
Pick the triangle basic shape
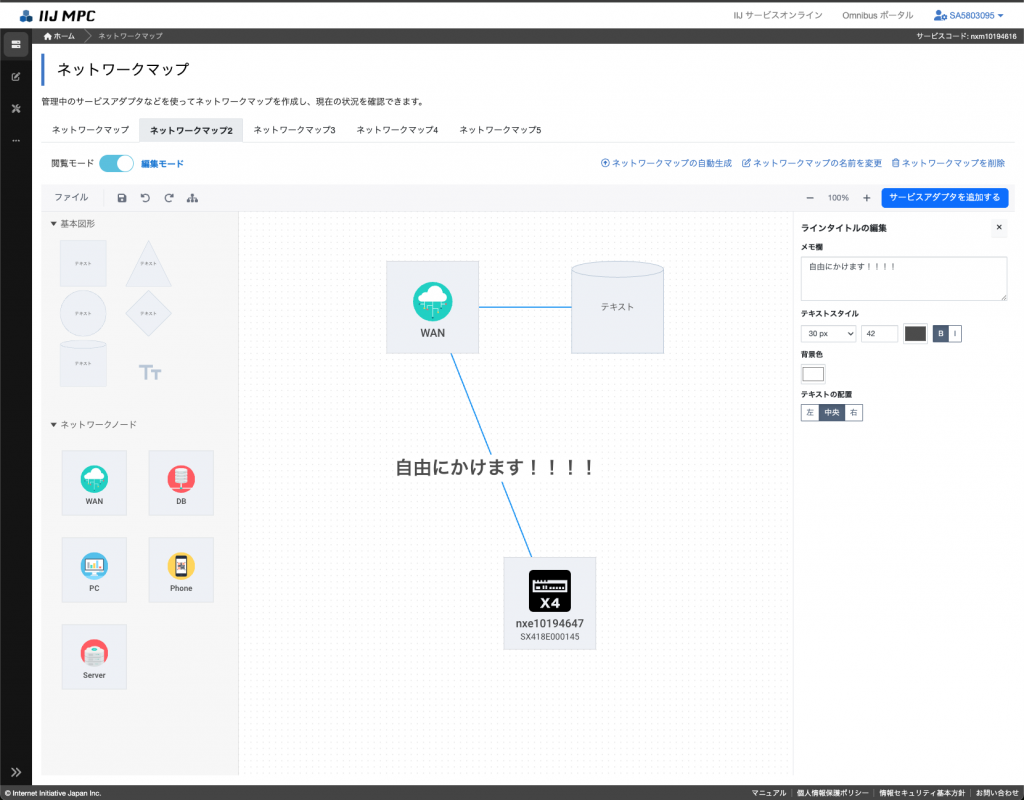[x=148, y=264]
